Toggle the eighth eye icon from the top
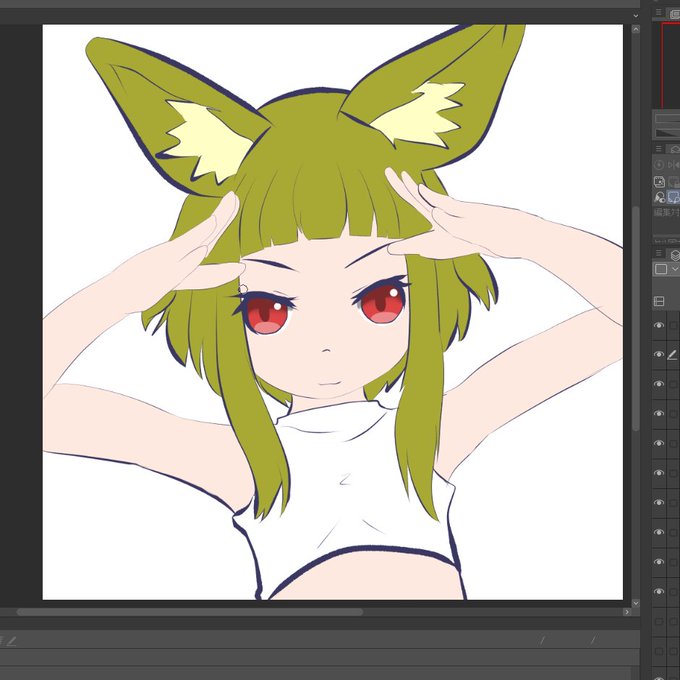 click(x=659, y=533)
